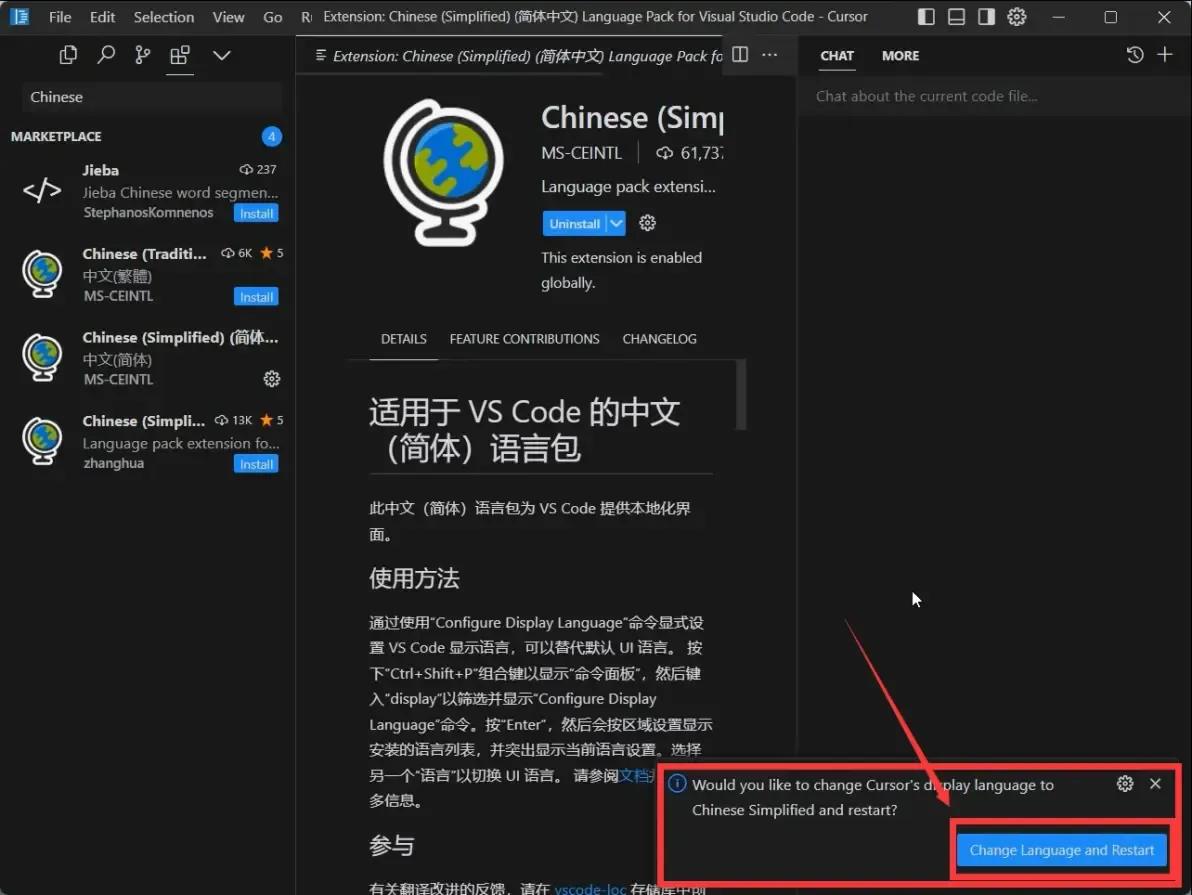1192x895 pixels.
Task: Open Source Control from the activity bar
Action: point(143,55)
